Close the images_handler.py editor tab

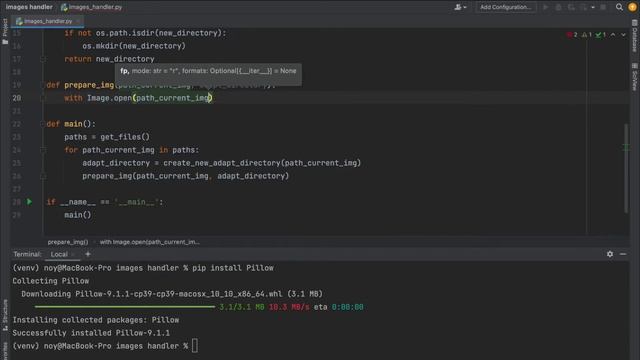point(78,21)
